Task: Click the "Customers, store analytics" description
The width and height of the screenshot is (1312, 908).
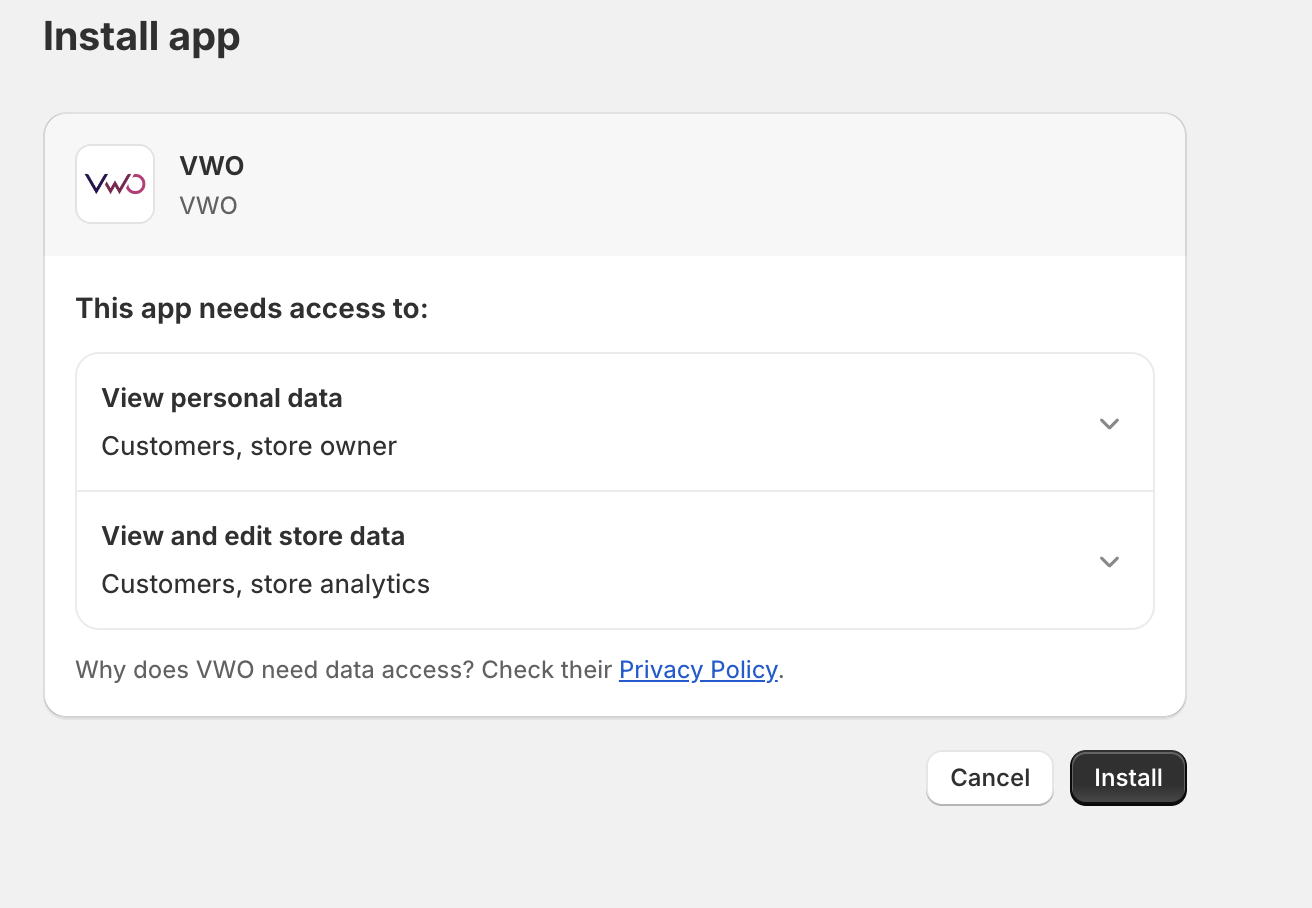Action: point(265,584)
